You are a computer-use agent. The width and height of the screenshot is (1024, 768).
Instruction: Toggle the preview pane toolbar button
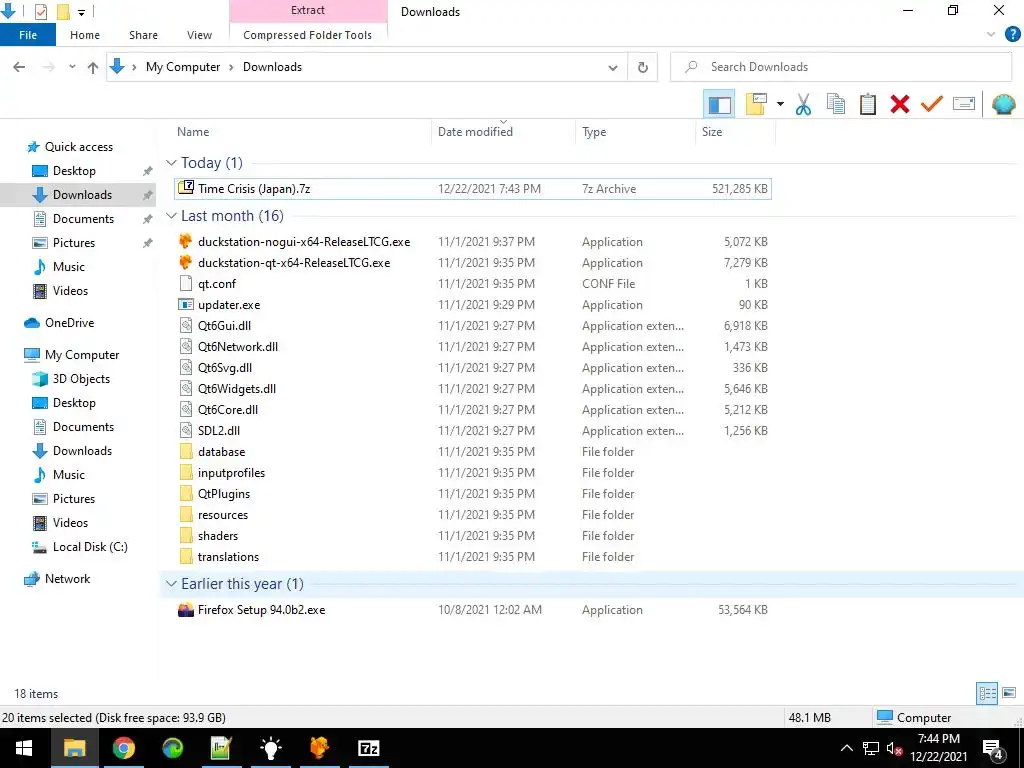coord(719,104)
